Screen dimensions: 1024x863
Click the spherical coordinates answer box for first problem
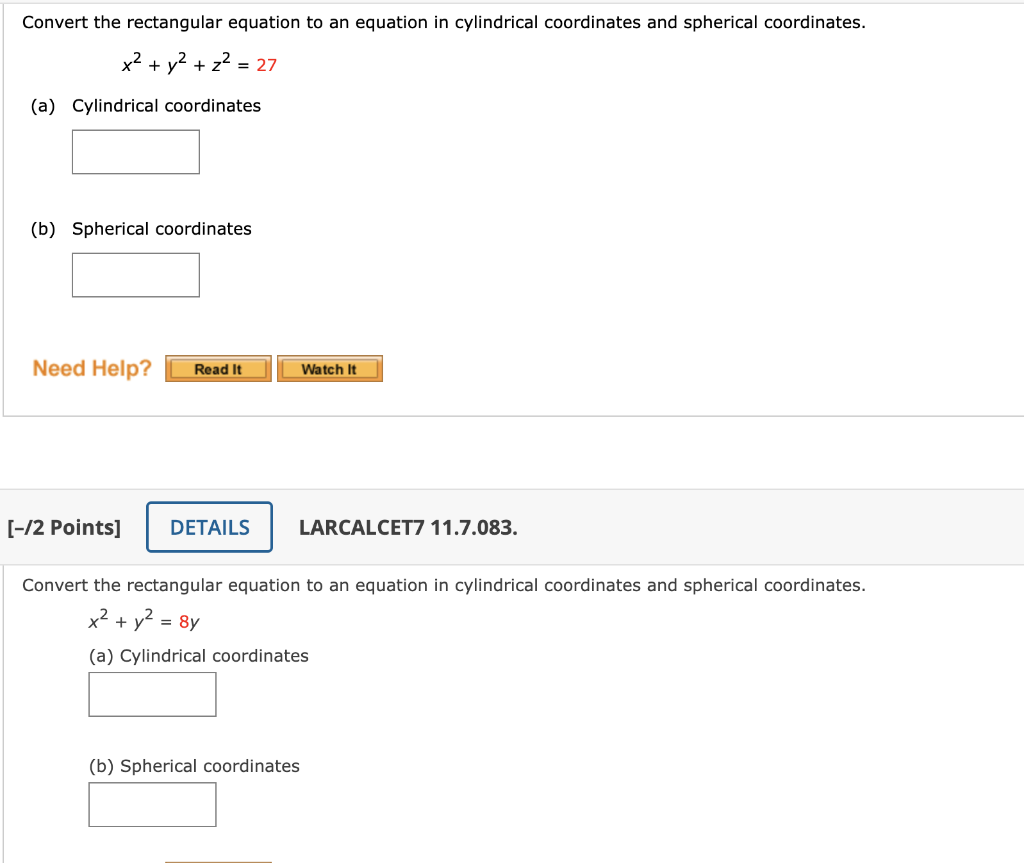[135, 274]
